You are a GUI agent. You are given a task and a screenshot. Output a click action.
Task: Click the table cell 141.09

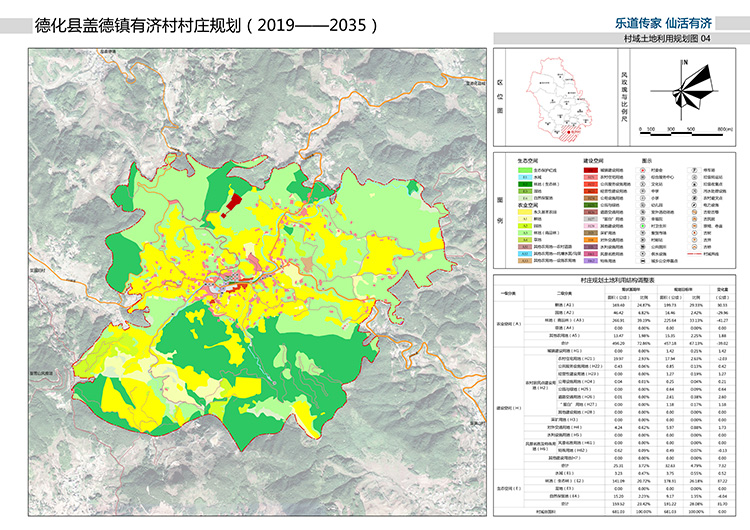click(x=618, y=481)
